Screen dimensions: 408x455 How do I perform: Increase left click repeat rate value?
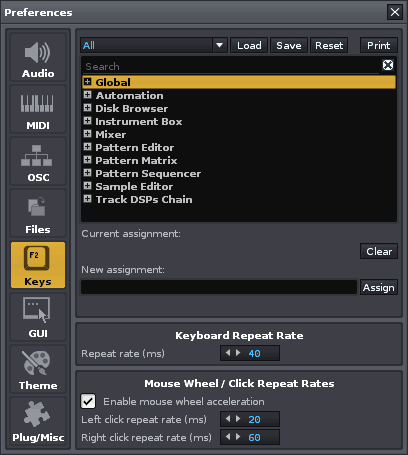(238, 419)
